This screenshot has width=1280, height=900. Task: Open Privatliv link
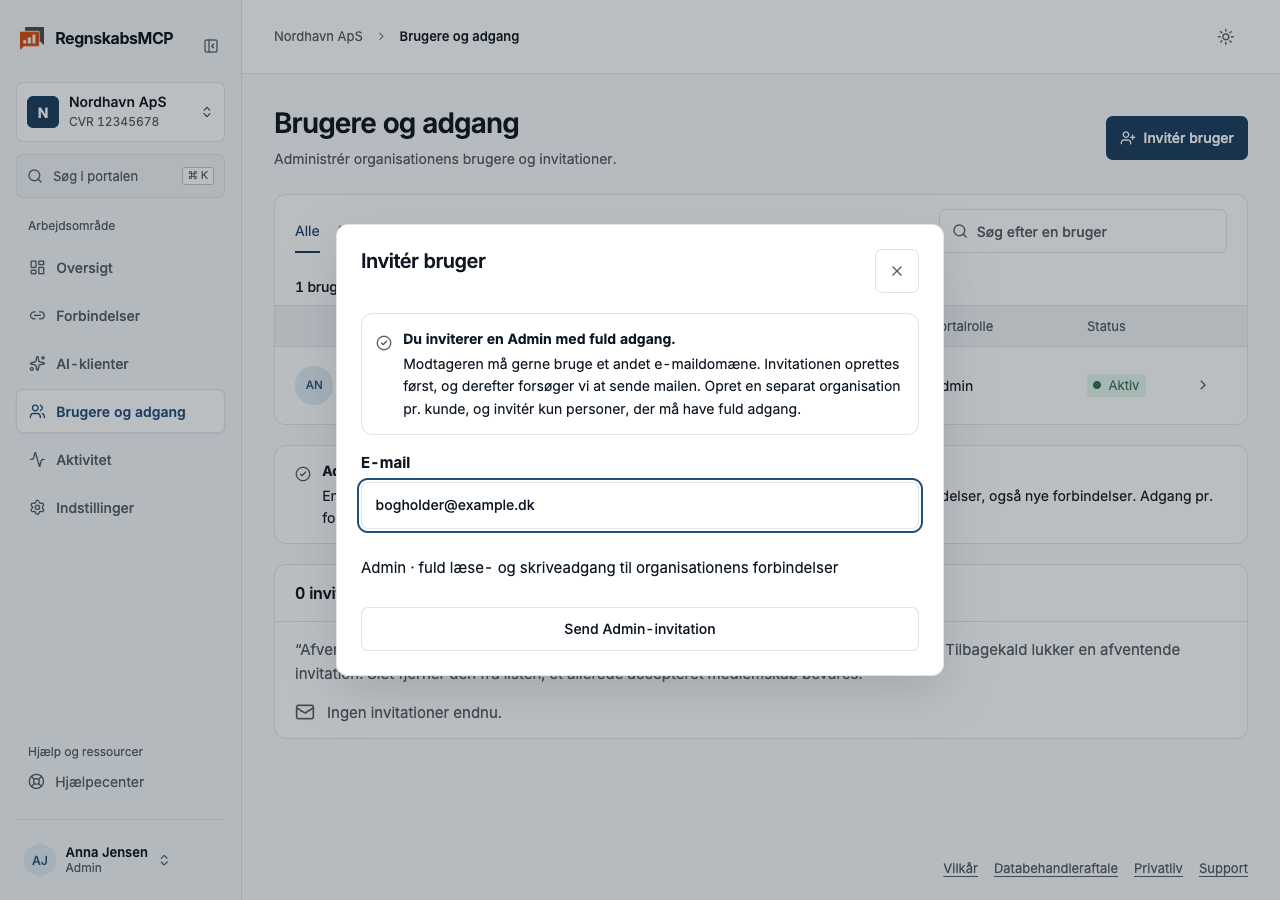tap(1158, 868)
